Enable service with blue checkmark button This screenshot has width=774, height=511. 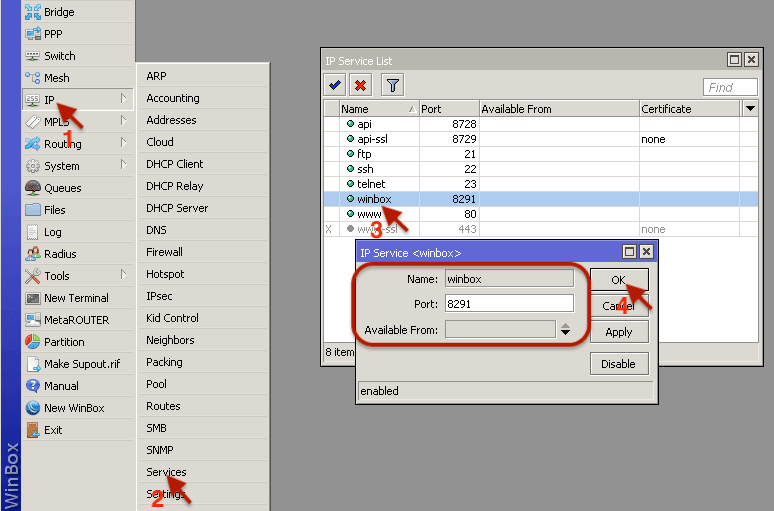pos(335,85)
